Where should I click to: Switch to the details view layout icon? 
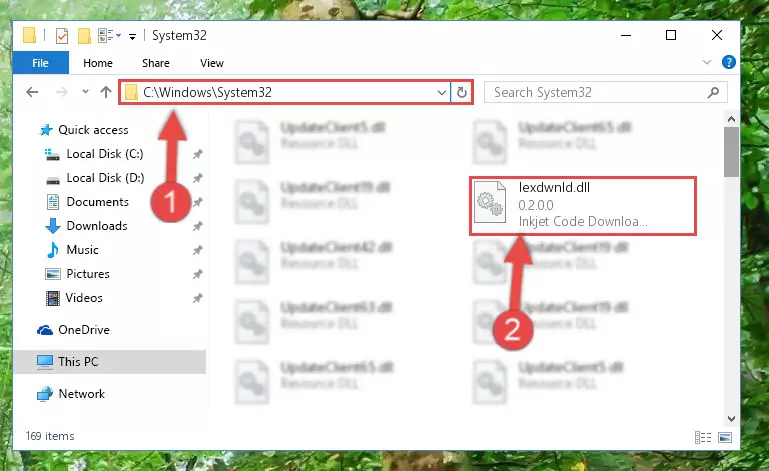coord(703,437)
